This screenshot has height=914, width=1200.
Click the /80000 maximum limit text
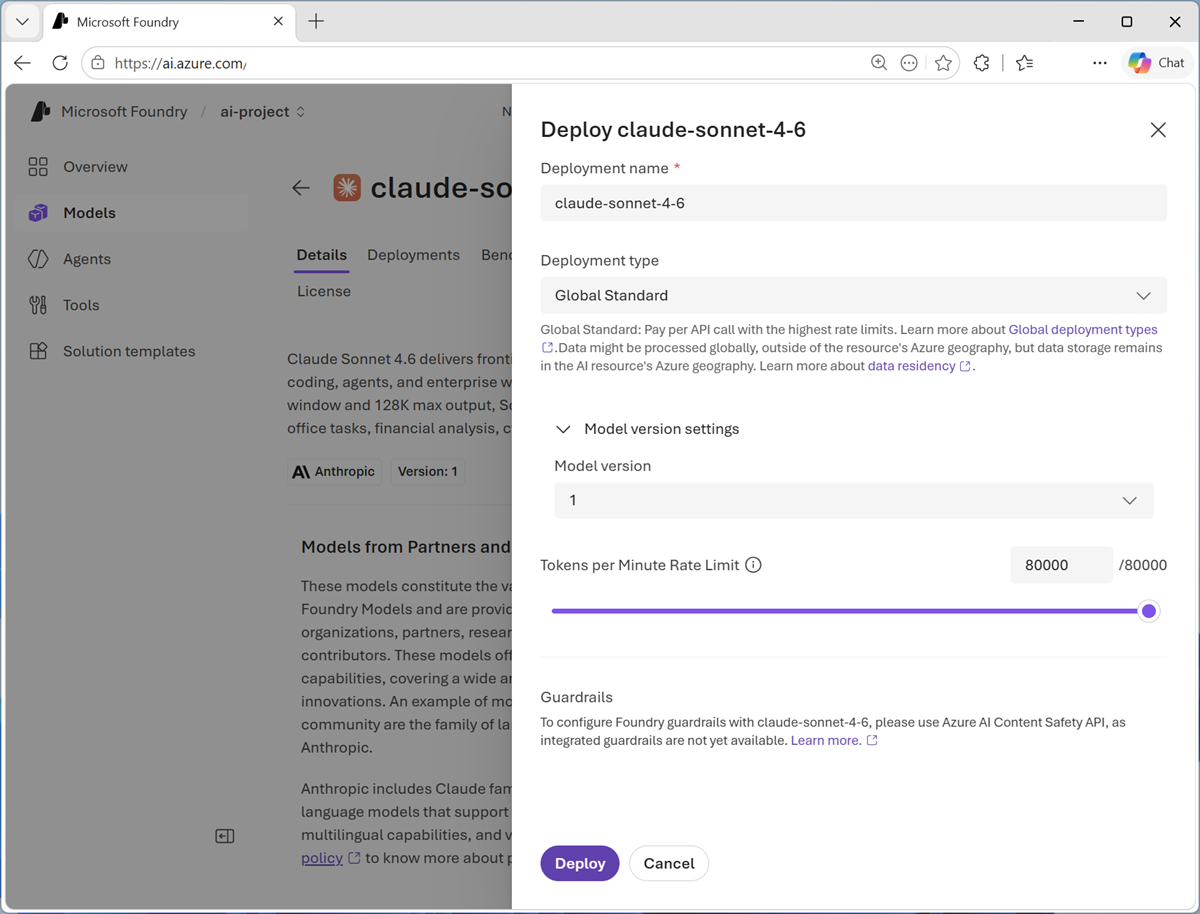(x=1142, y=565)
